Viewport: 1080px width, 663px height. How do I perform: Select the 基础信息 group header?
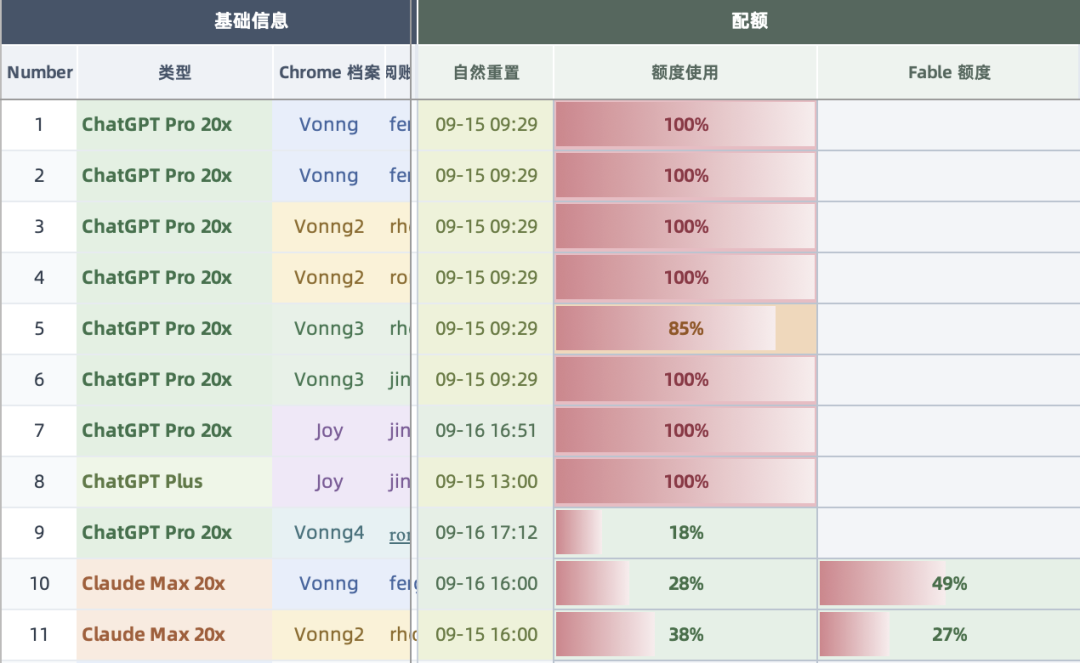pyautogui.click(x=207, y=21)
